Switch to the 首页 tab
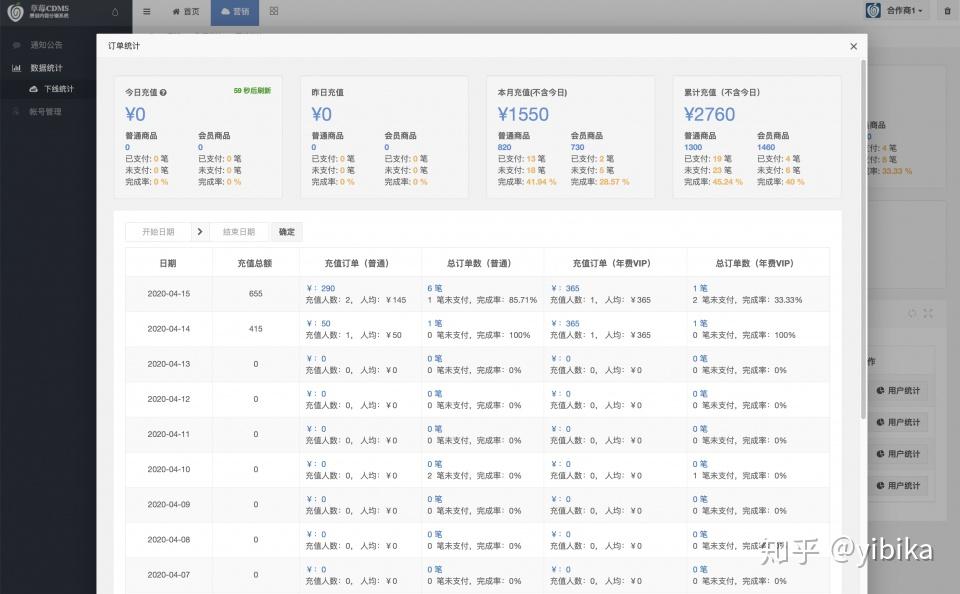960x594 pixels. pyautogui.click(x=185, y=11)
